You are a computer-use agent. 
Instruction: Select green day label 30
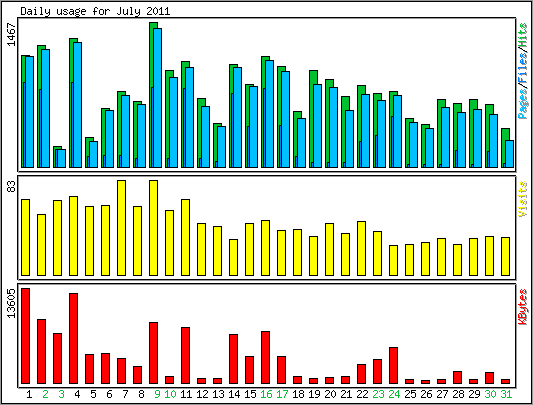[x=490, y=394]
